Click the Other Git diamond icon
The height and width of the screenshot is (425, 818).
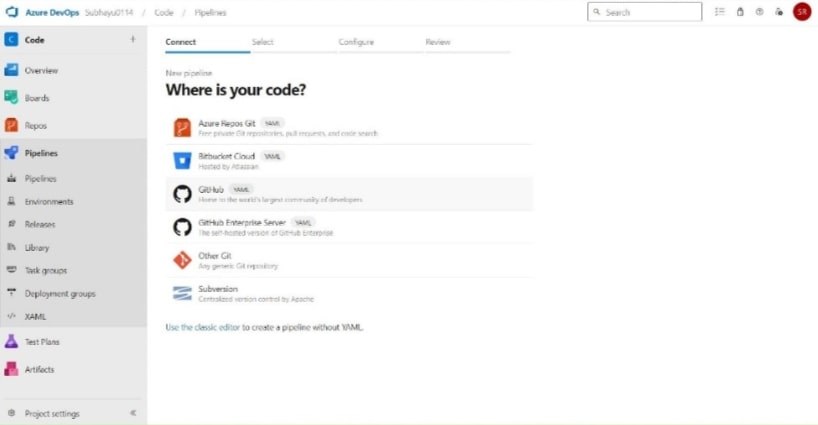pos(182,260)
